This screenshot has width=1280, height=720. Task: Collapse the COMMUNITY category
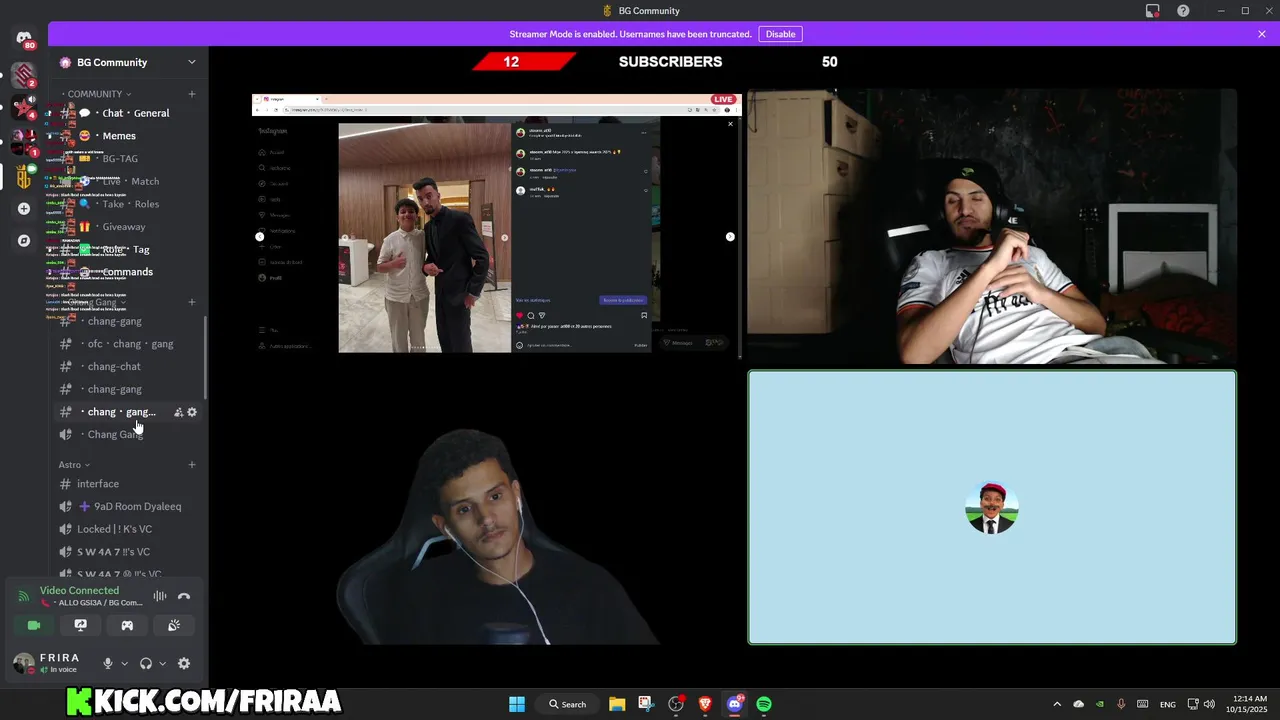click(95, 94)
